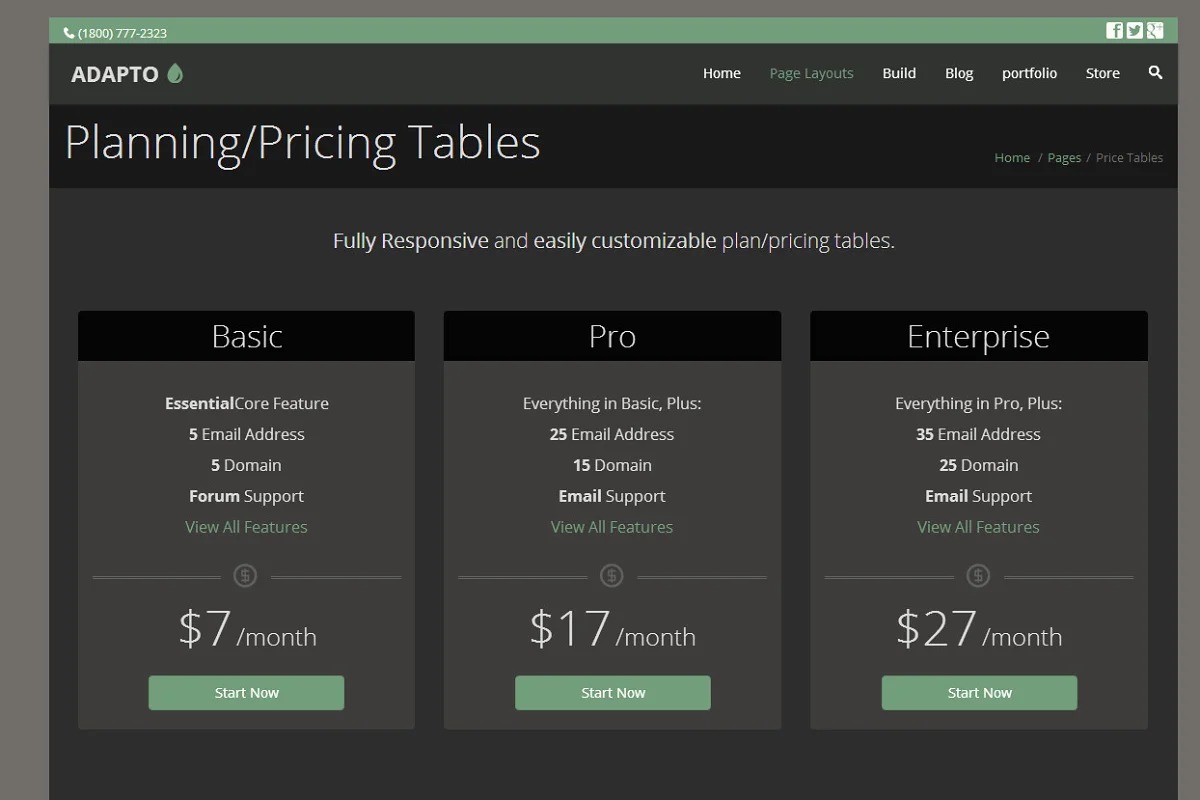This screenshot has width=1200, height=800.
Task: Open the Facebook social icon
Action: (x=1114, y=31)
